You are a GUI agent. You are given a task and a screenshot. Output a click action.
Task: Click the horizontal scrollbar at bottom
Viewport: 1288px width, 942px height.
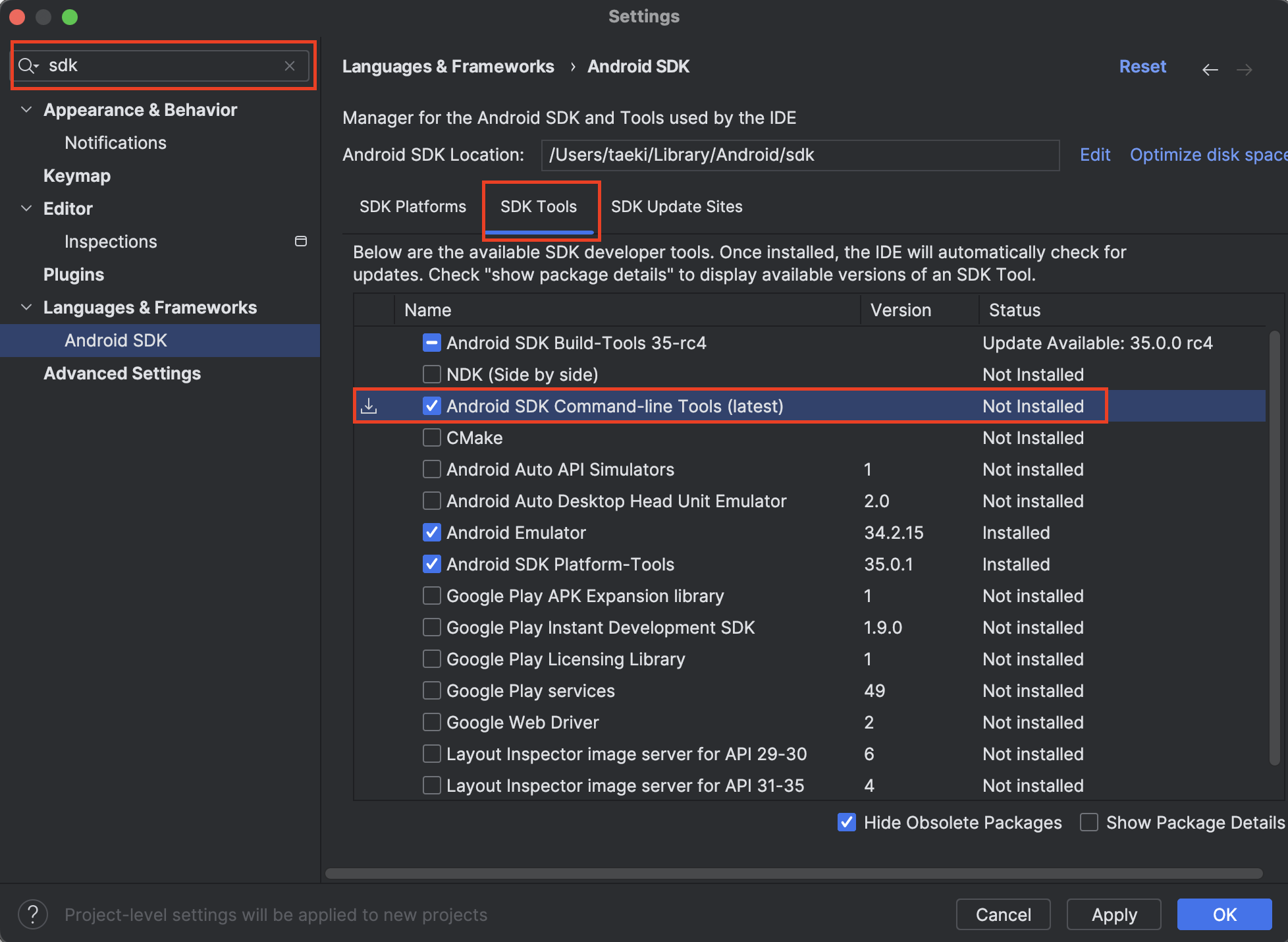[x=793, y=873]
